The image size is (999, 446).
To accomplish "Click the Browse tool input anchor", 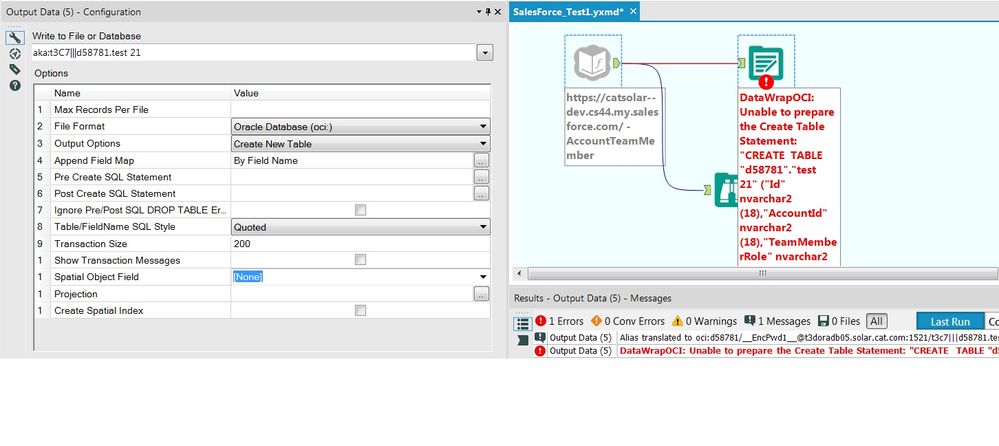I will 708,189.
